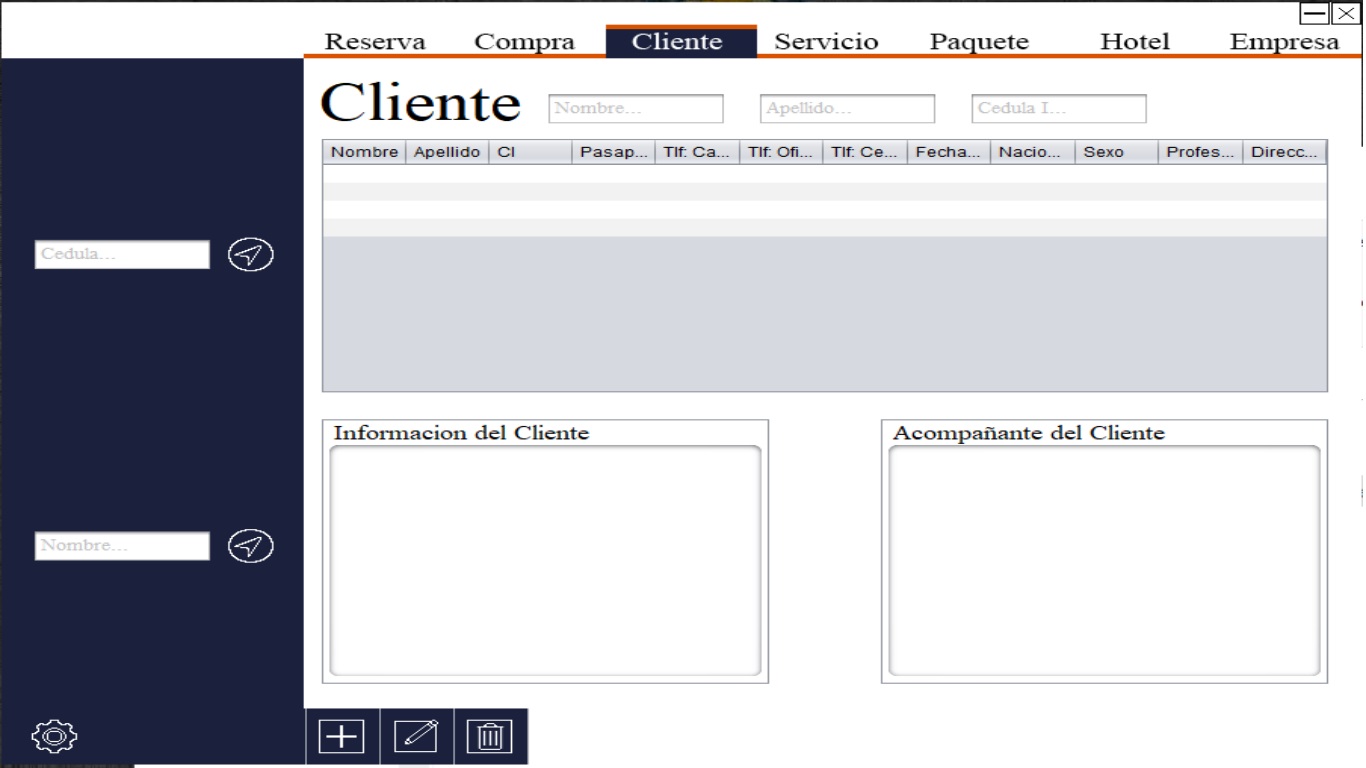Open settings via the gear icon
The width and height of the screenshot is (1366, 768).
click(x=54, y=736)
